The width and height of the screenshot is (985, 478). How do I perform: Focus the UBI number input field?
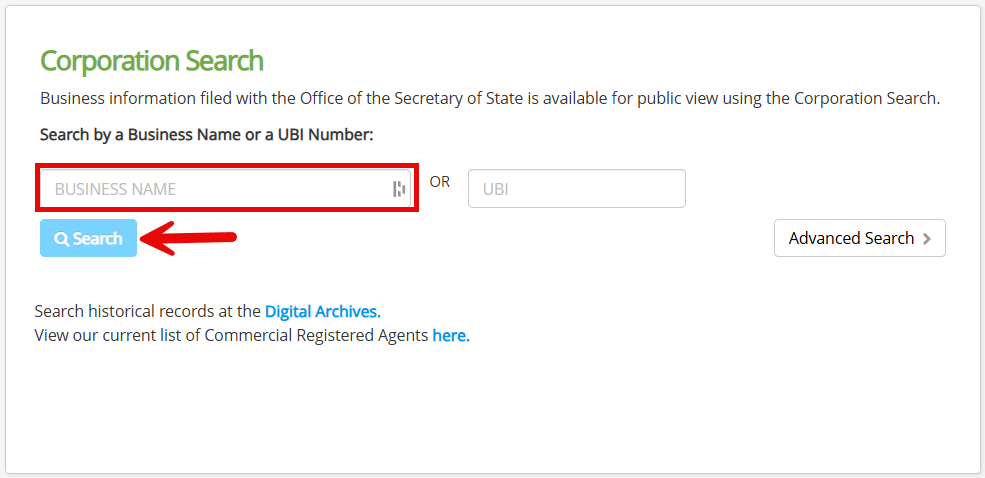[577, 188]
